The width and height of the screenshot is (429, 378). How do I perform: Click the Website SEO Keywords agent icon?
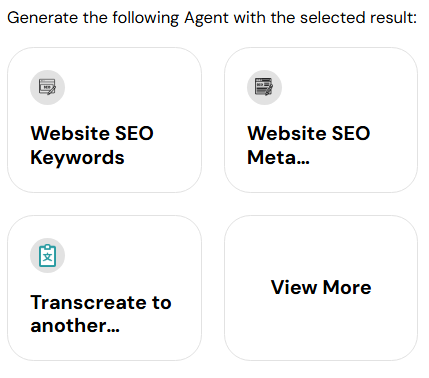(47, 87)
